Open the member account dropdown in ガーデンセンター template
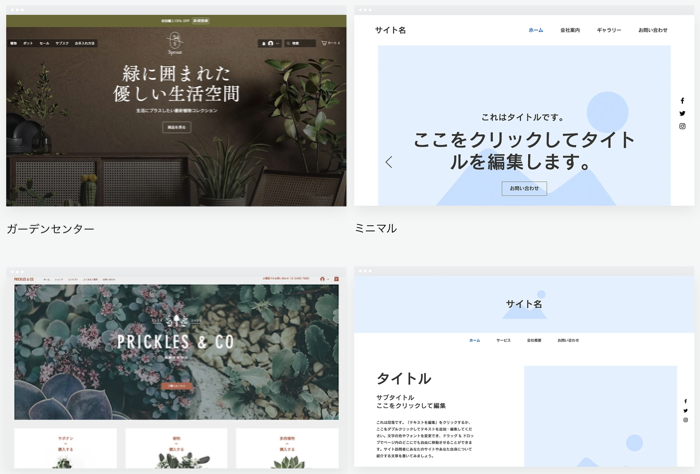 [270, 43]
